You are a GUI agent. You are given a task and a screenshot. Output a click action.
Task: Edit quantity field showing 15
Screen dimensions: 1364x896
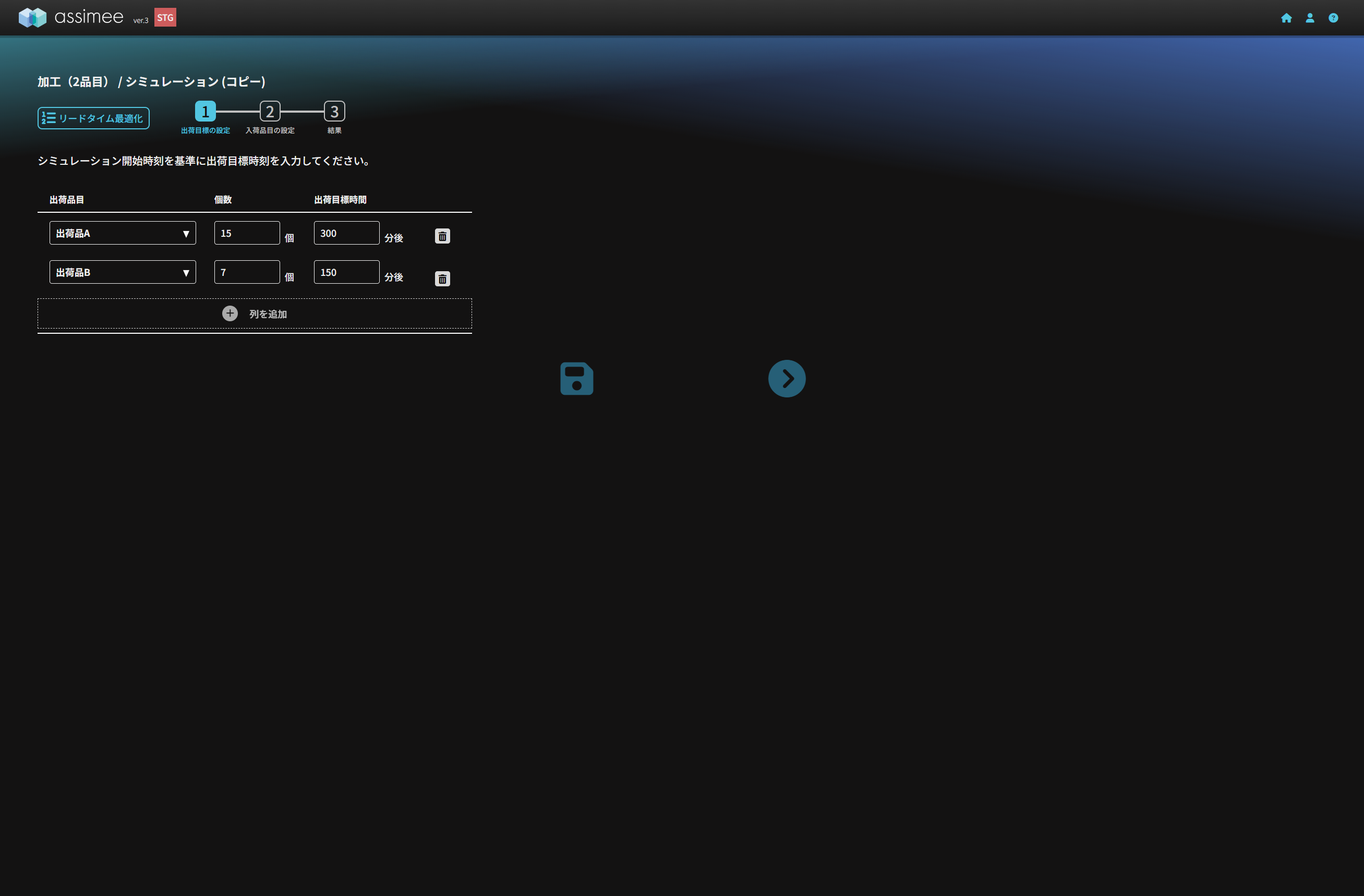click(x=247, y=233)
